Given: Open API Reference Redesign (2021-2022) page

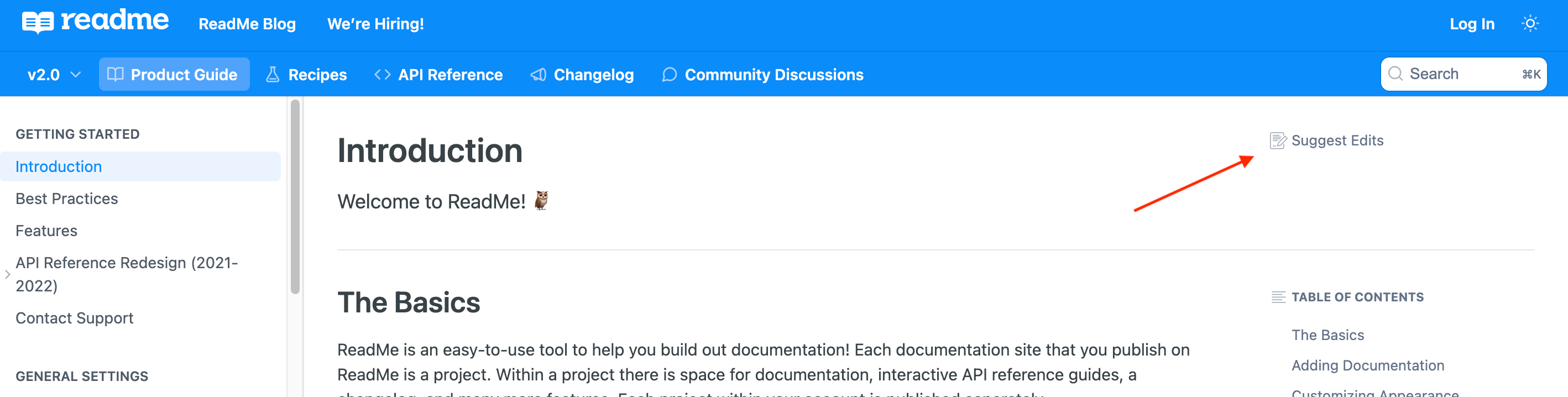Looking at the screenshot, I should point(127,274).
